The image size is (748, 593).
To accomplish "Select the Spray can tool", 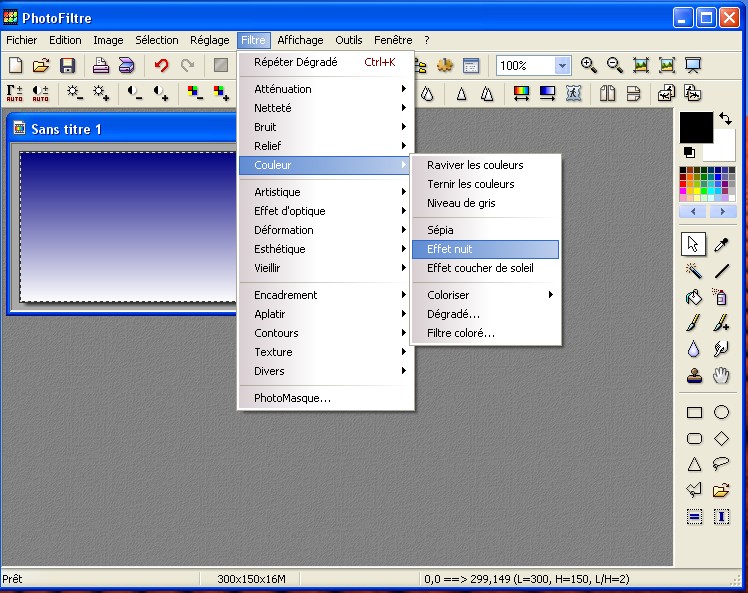I will (x=721, y=297).
